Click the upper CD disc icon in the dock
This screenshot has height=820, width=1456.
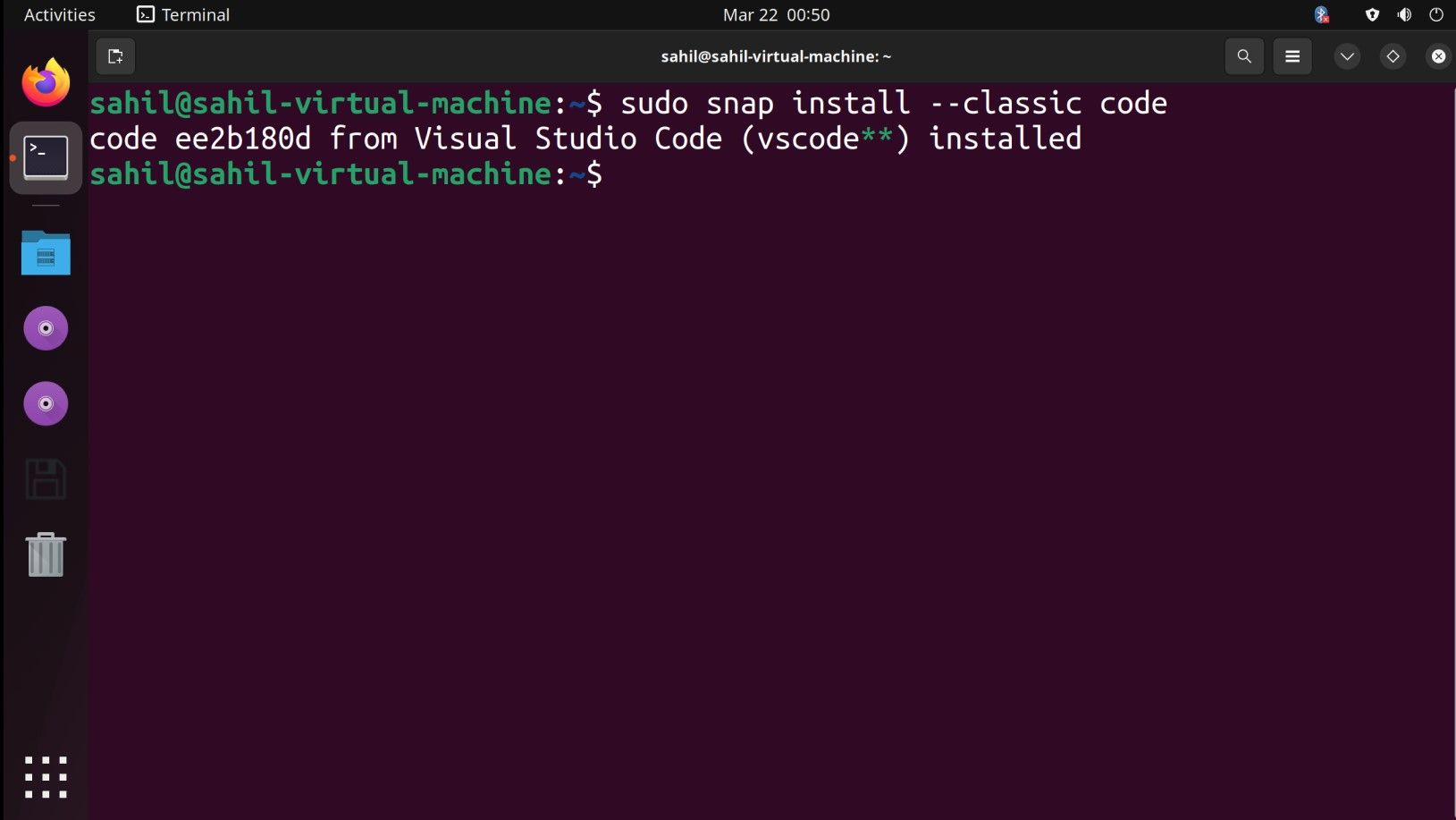tap(45, 328)
